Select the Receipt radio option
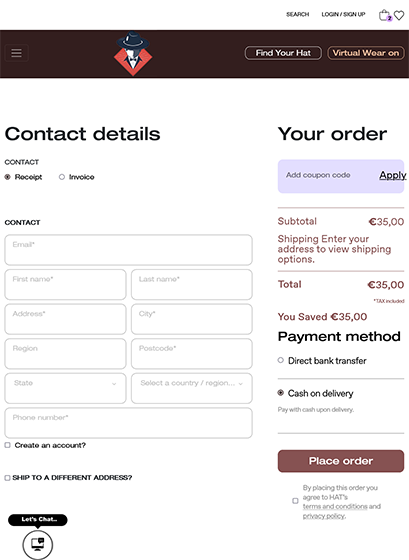Screen dimensions: 409x560 [8, 177]
